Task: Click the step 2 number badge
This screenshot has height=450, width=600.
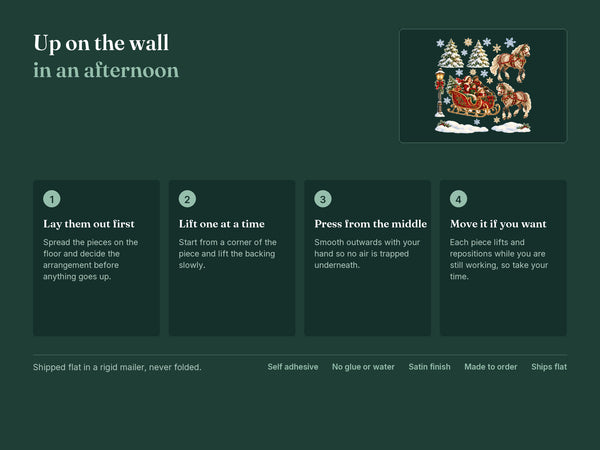Action: click(187, 199)
